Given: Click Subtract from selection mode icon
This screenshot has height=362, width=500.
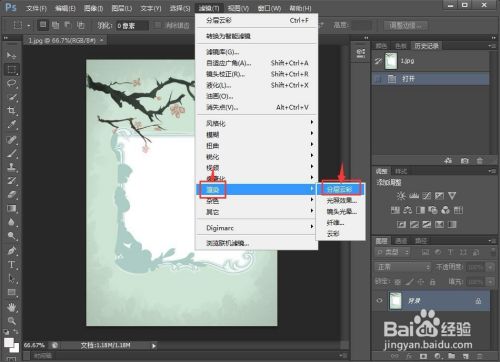Looking at the screenshot, I should (68, 25).
